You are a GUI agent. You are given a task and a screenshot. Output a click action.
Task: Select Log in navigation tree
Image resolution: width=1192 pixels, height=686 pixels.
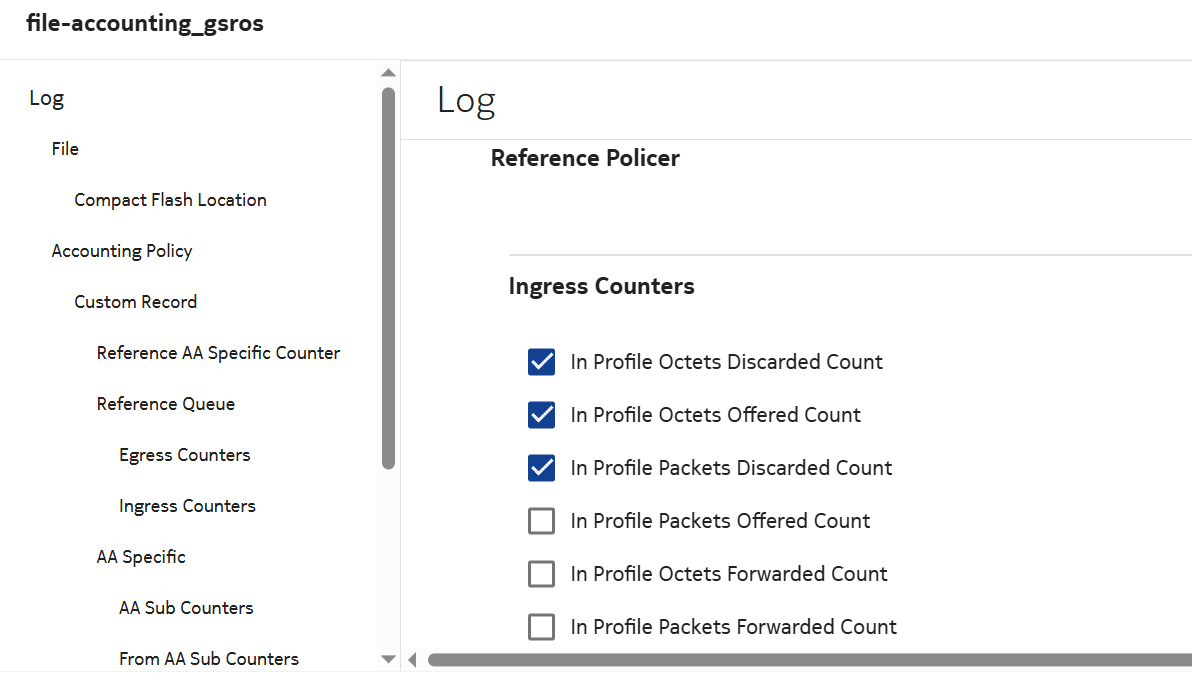(x=47, y=98)
